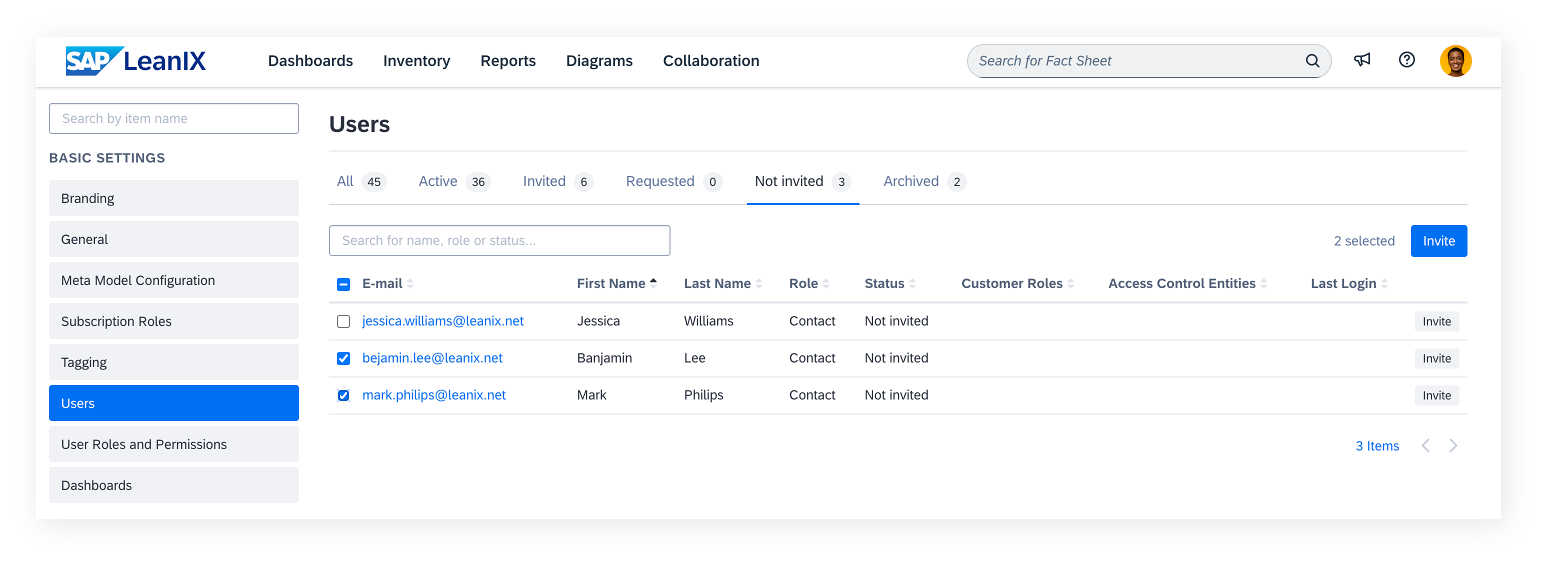Image resolution: width=1546 pixels, height=564 pixels.
Task: Toggle the select-all checkbox in table header
Action: 343,285
